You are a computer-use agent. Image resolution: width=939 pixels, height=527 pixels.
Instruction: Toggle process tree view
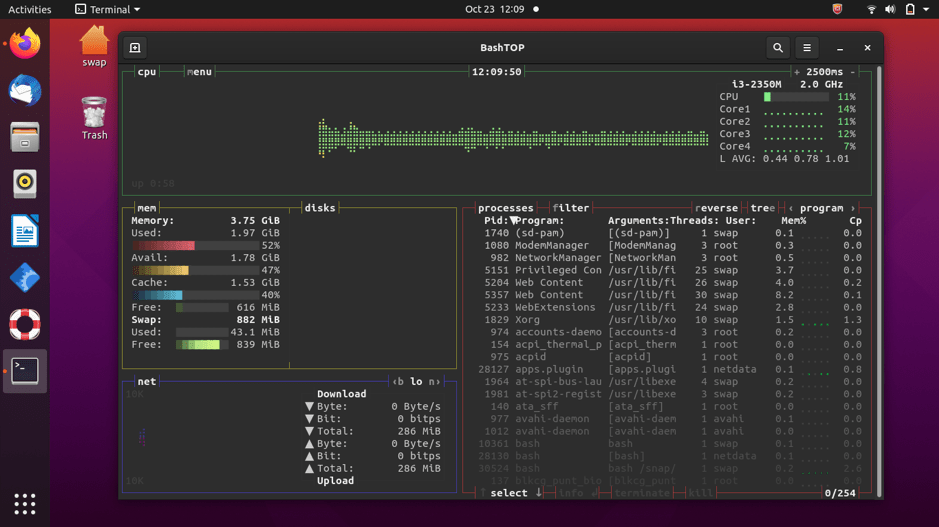tap(762, 208)
